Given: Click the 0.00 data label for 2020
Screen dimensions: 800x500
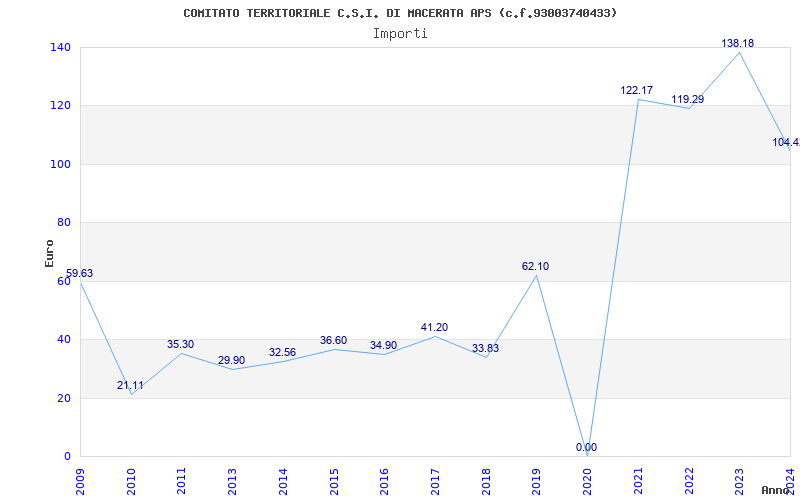Looking at the screenshot, I should (x=586, y=447).
